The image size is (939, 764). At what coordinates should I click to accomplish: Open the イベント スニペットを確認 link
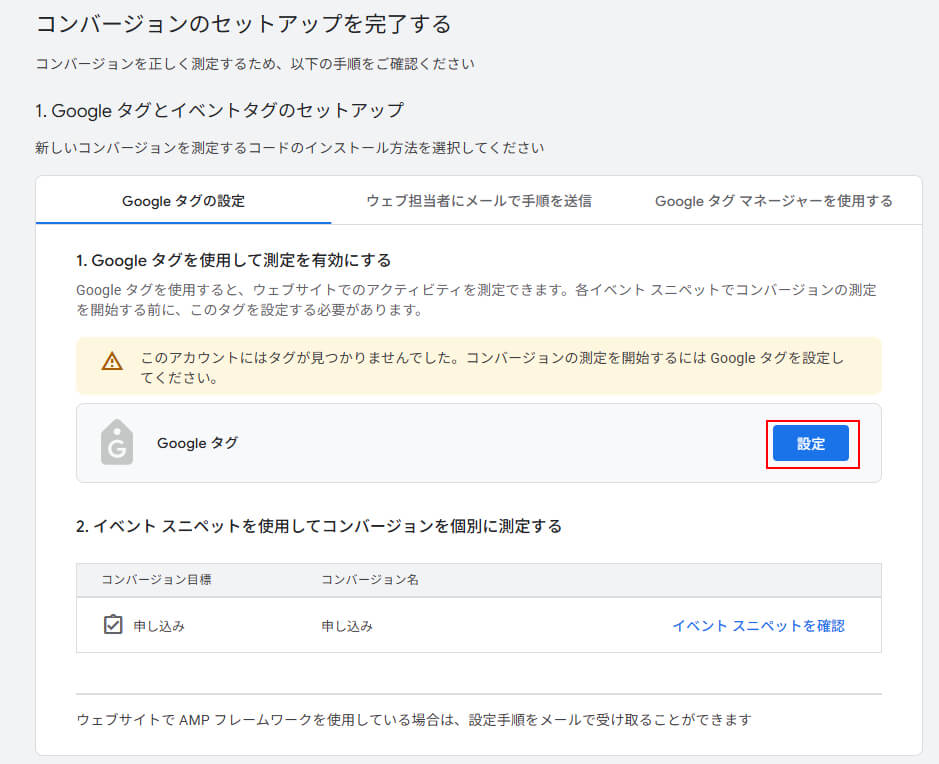(758, 625)
